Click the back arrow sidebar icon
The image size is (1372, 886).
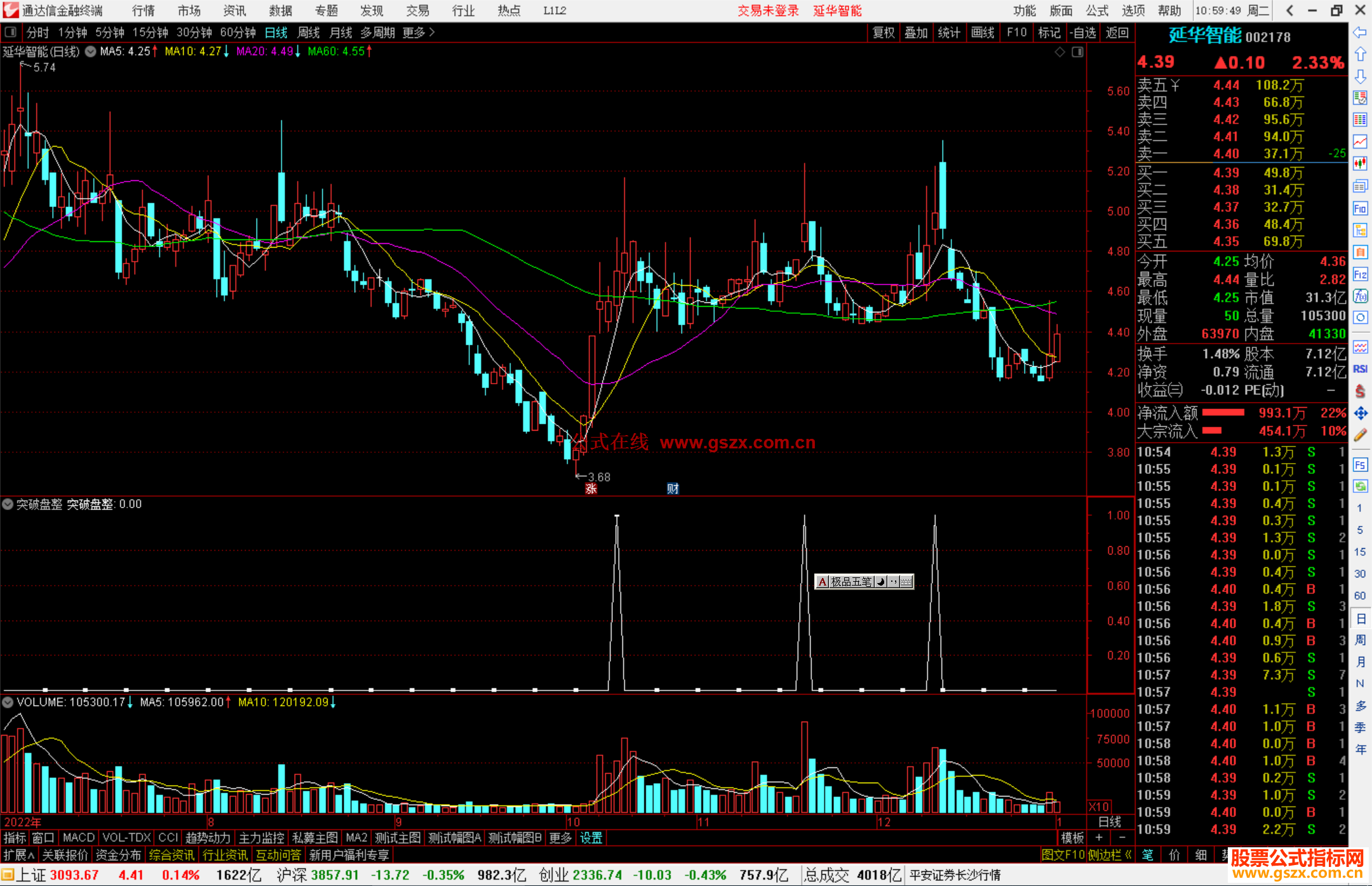point(1359,32)
